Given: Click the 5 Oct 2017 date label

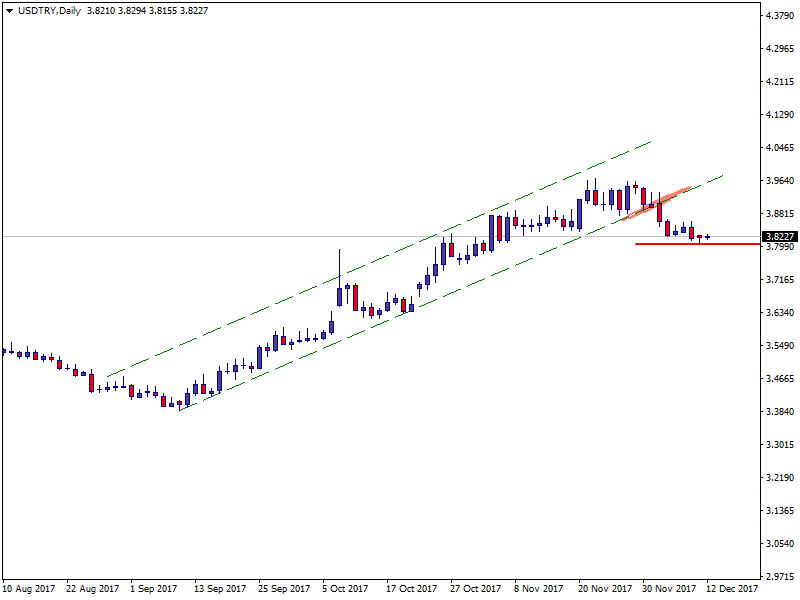Looking at the screenshot, I should click(347, 589).
